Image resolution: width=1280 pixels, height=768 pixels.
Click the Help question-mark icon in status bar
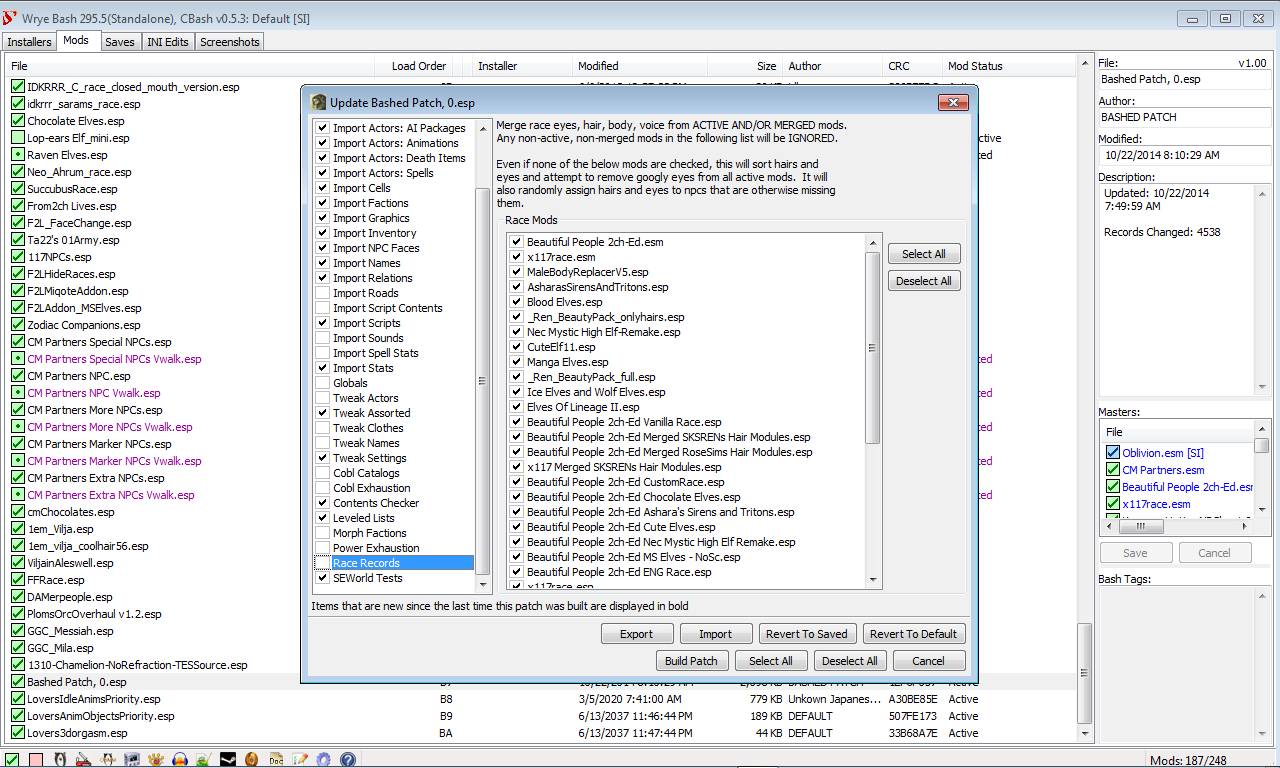pyautogui.click(x=346, y=758)
